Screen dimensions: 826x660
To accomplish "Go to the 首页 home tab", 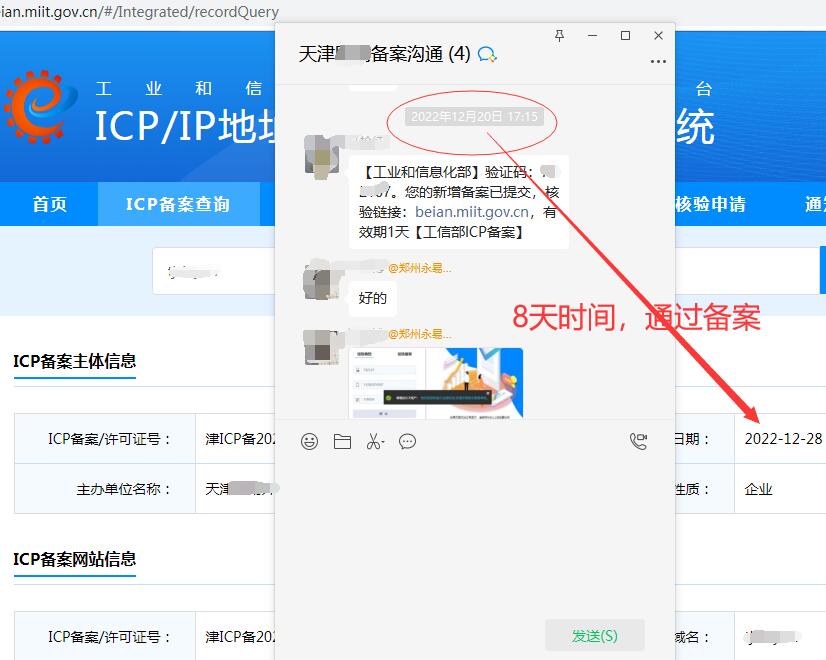I will 49,204.
